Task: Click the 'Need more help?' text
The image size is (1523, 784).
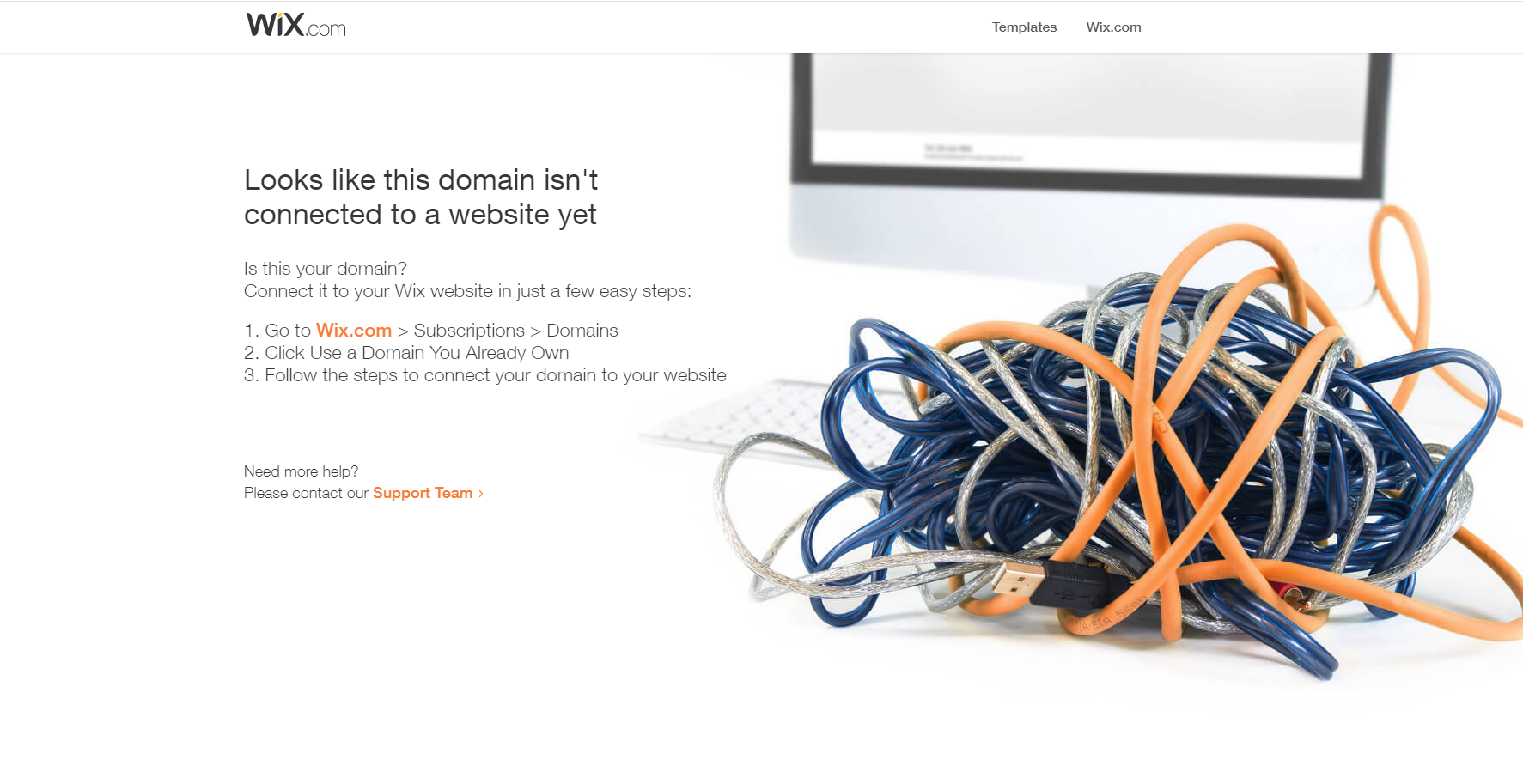Action: click(x=302, y=471)
